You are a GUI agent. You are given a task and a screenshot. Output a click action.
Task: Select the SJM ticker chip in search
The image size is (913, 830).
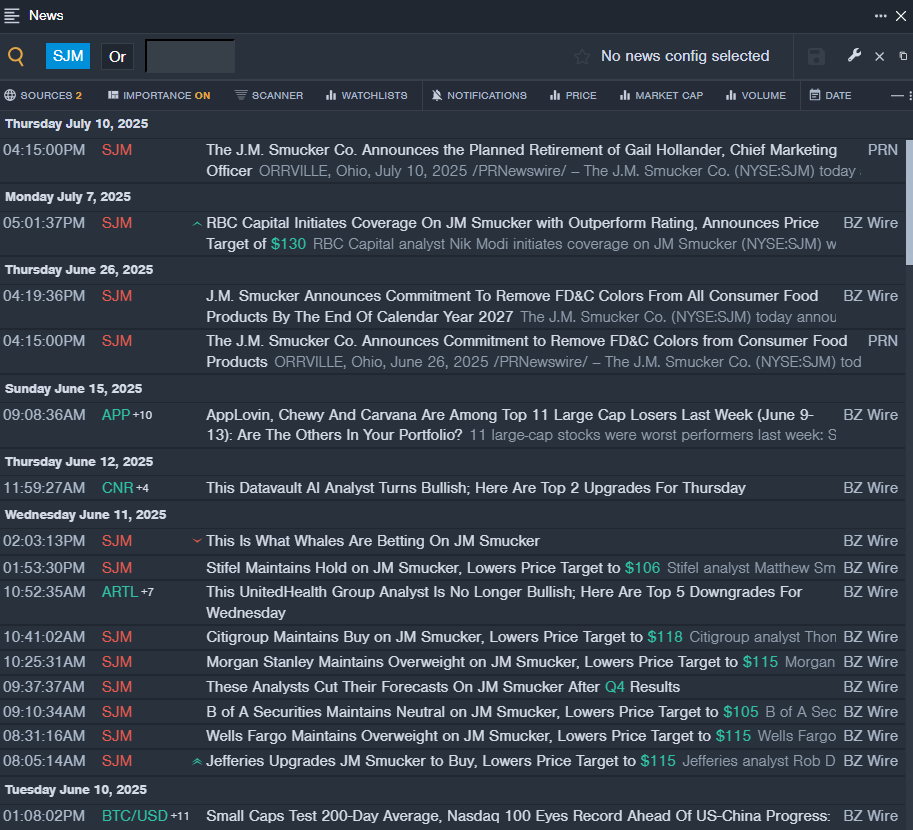pos(68,56)
